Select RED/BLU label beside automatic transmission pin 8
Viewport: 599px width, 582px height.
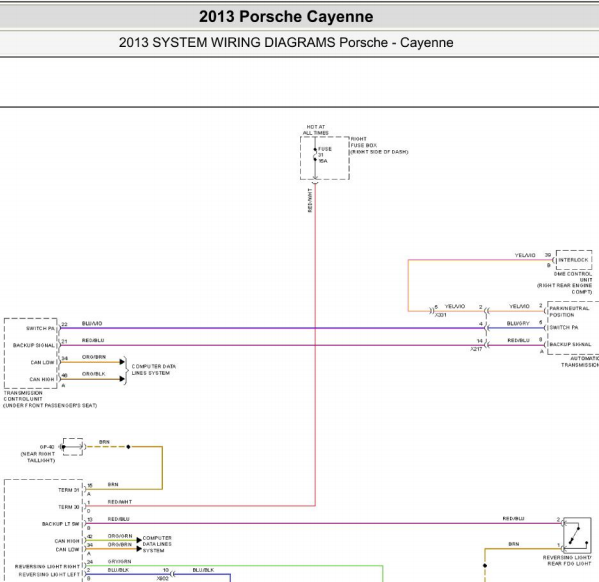pos(518,340)
